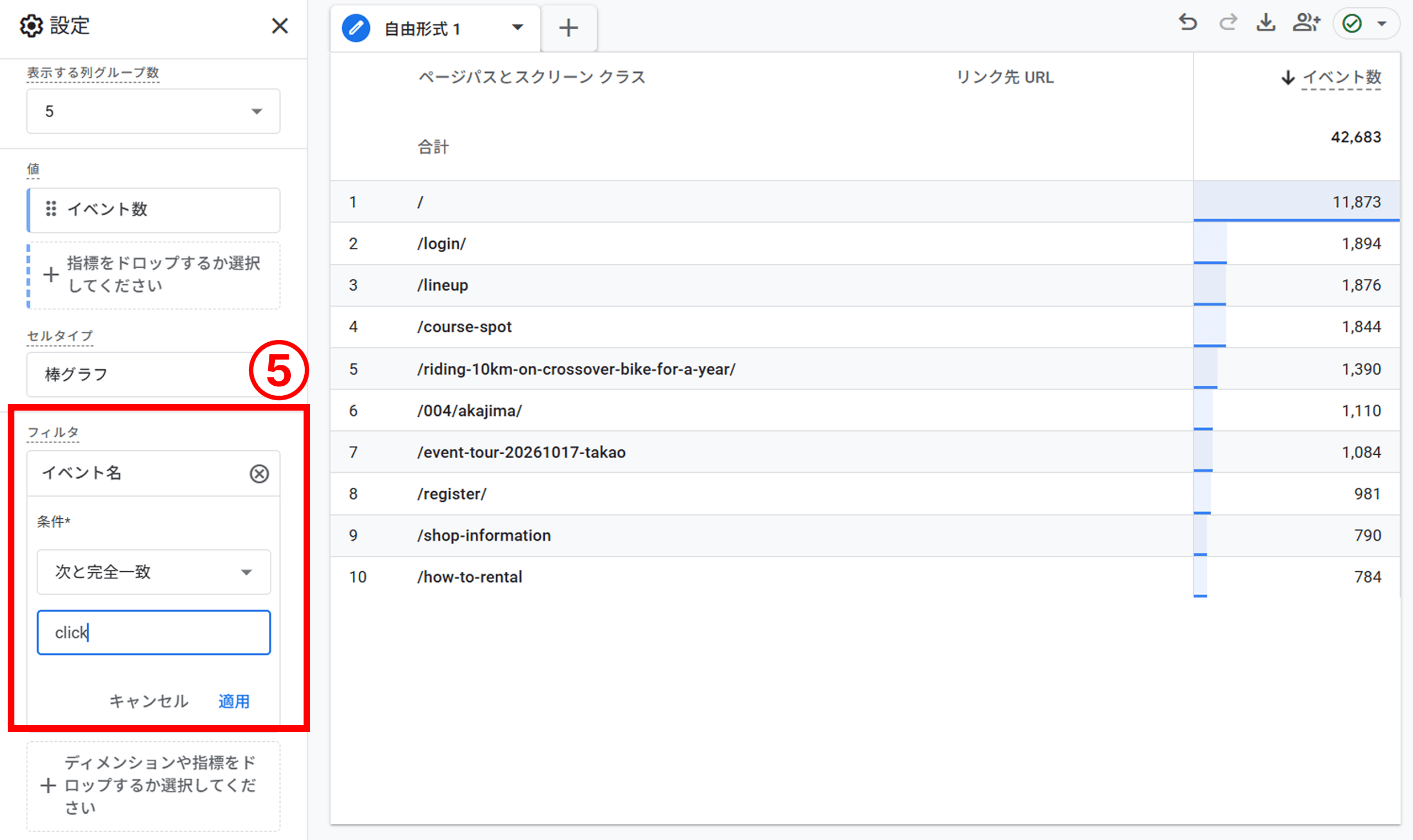1413x840 pixels.
Task: Click the リンク先 URL column header
Action: [x=1005, y=77]
